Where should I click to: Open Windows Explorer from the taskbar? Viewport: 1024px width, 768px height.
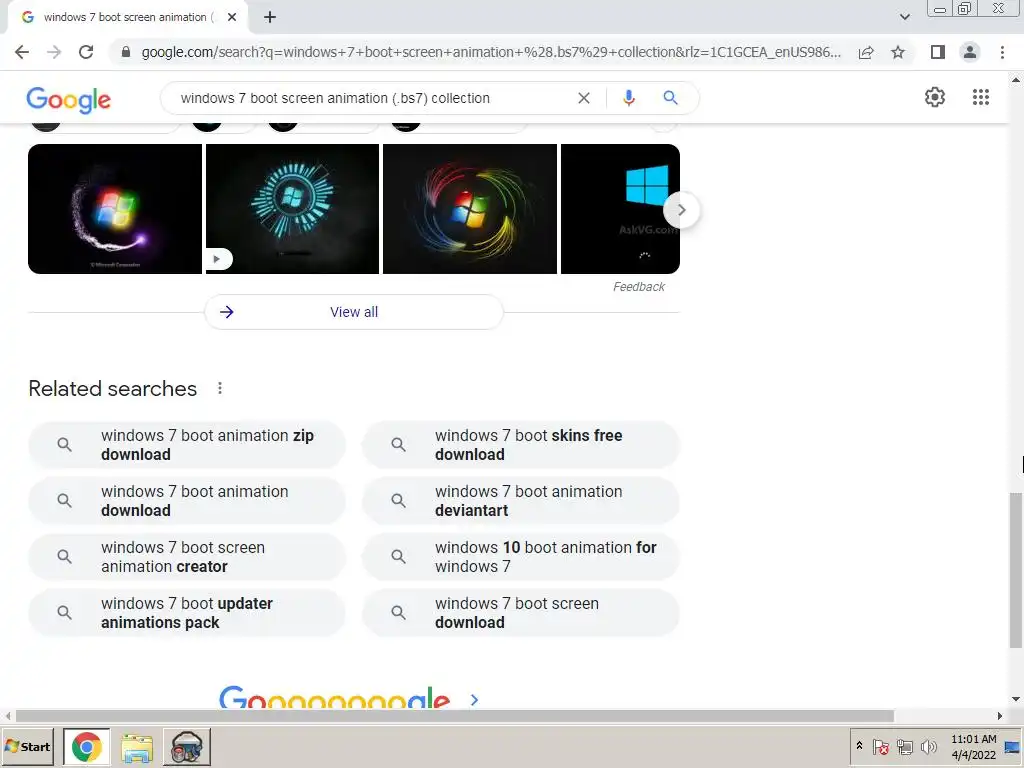(x=136, y=747)
